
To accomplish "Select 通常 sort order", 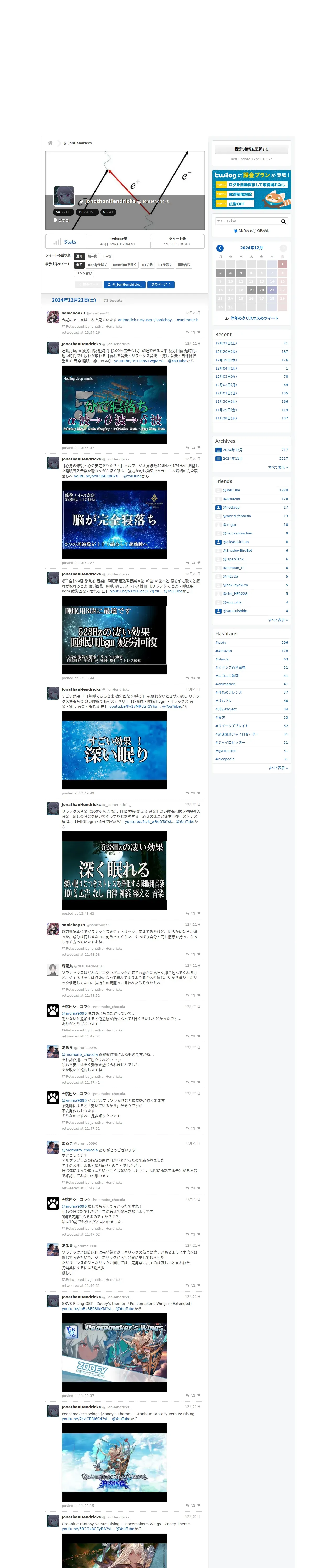I will pyautogui.click(x=79, y=256).
